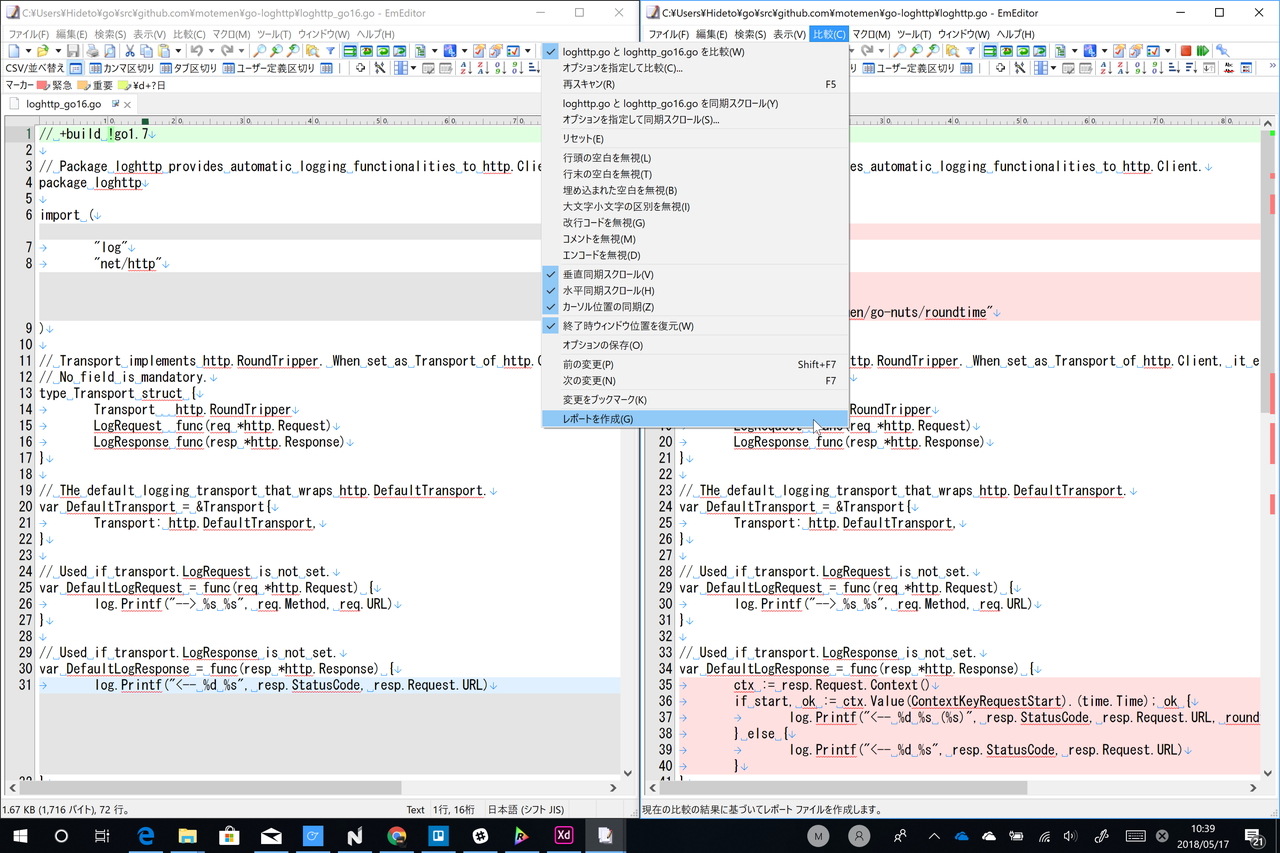Click the Filter funnel icon in right toolbar
The height and width of the screenshot is (853, 1280).
point(970,51)
